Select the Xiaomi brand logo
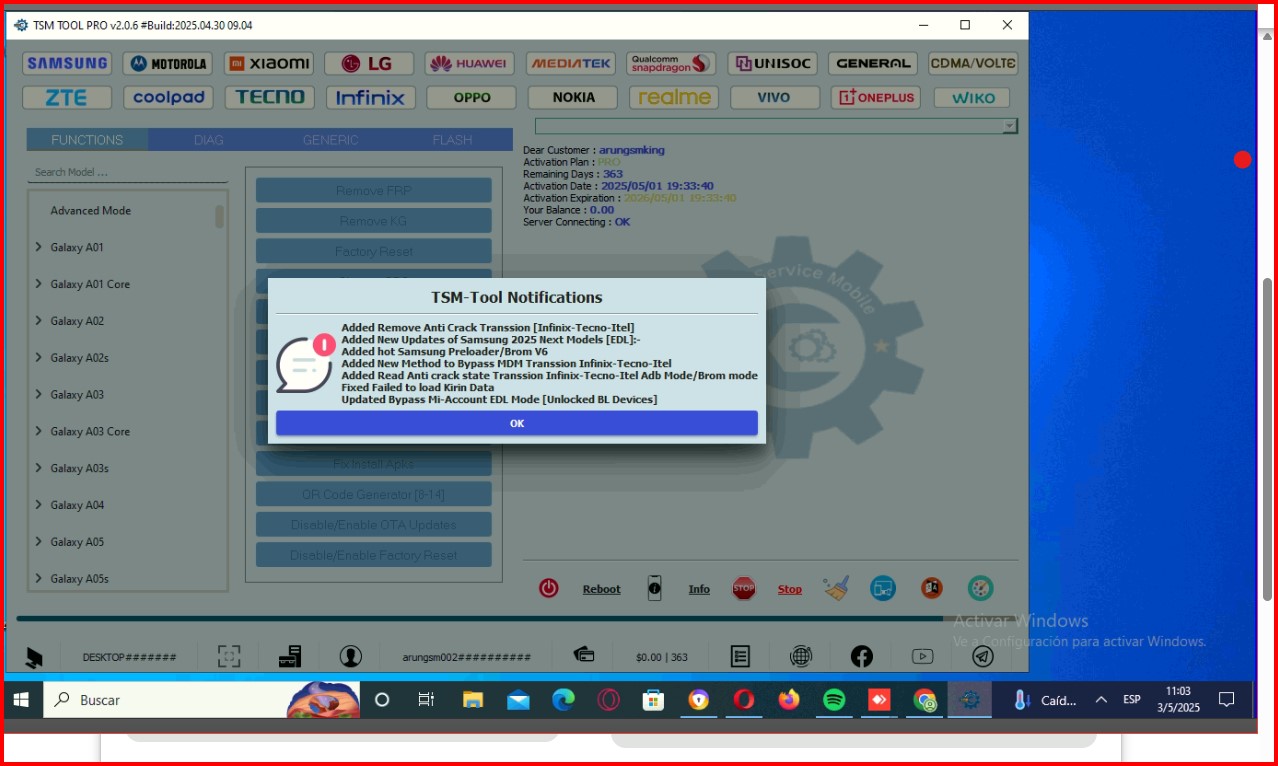 pos(269,63)
